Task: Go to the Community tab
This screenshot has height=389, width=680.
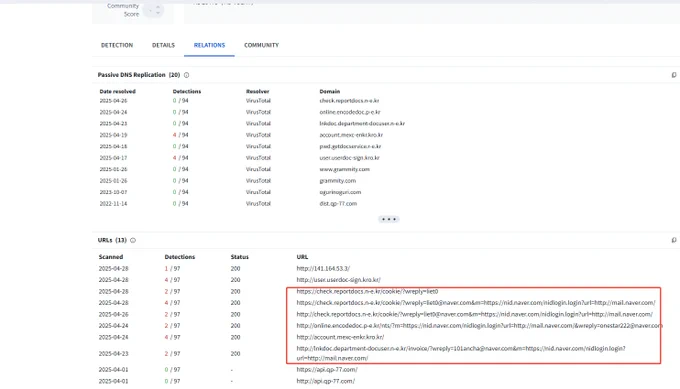Action: [262, 45]
